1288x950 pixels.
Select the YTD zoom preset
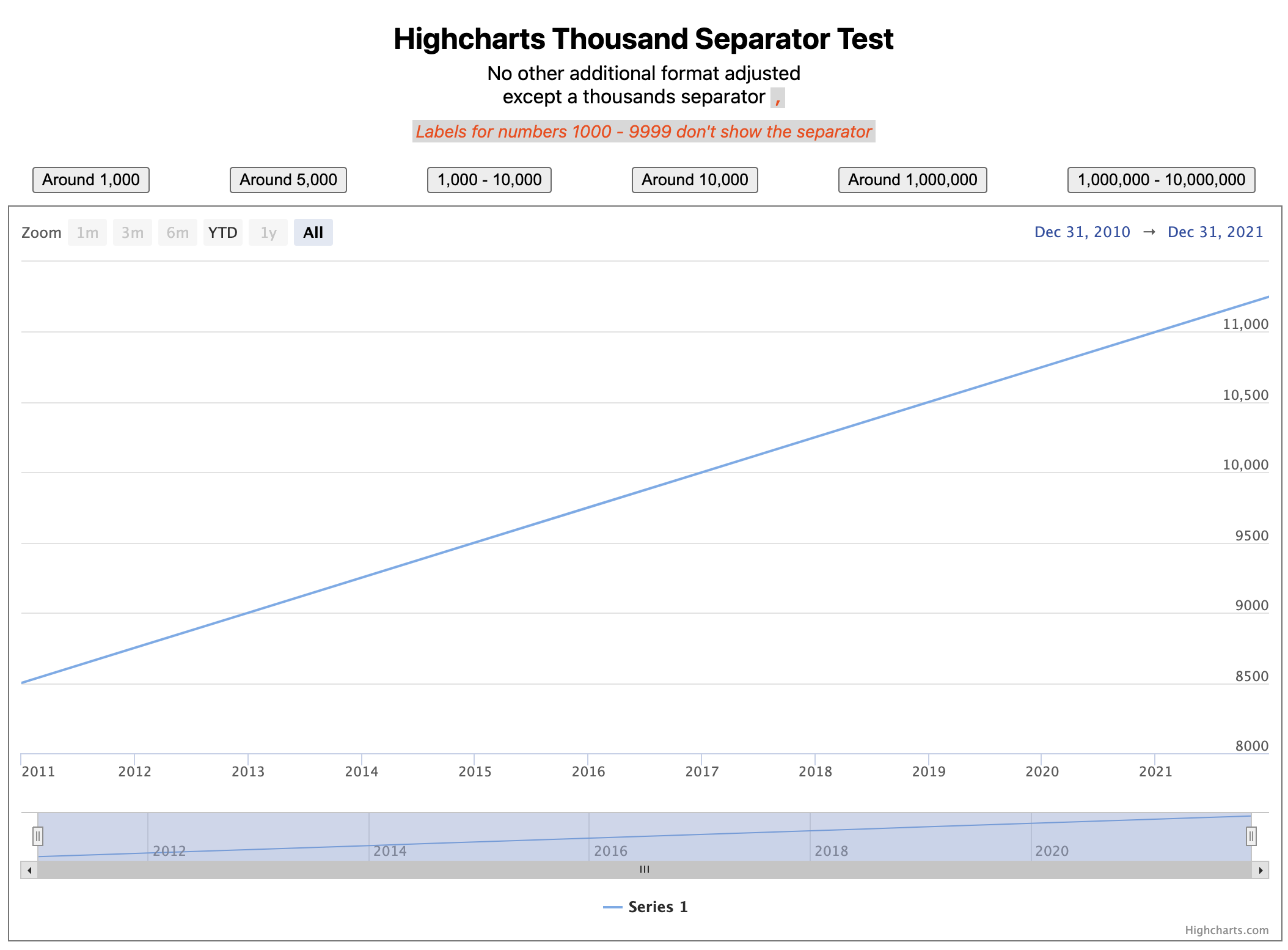pos(223,232)
